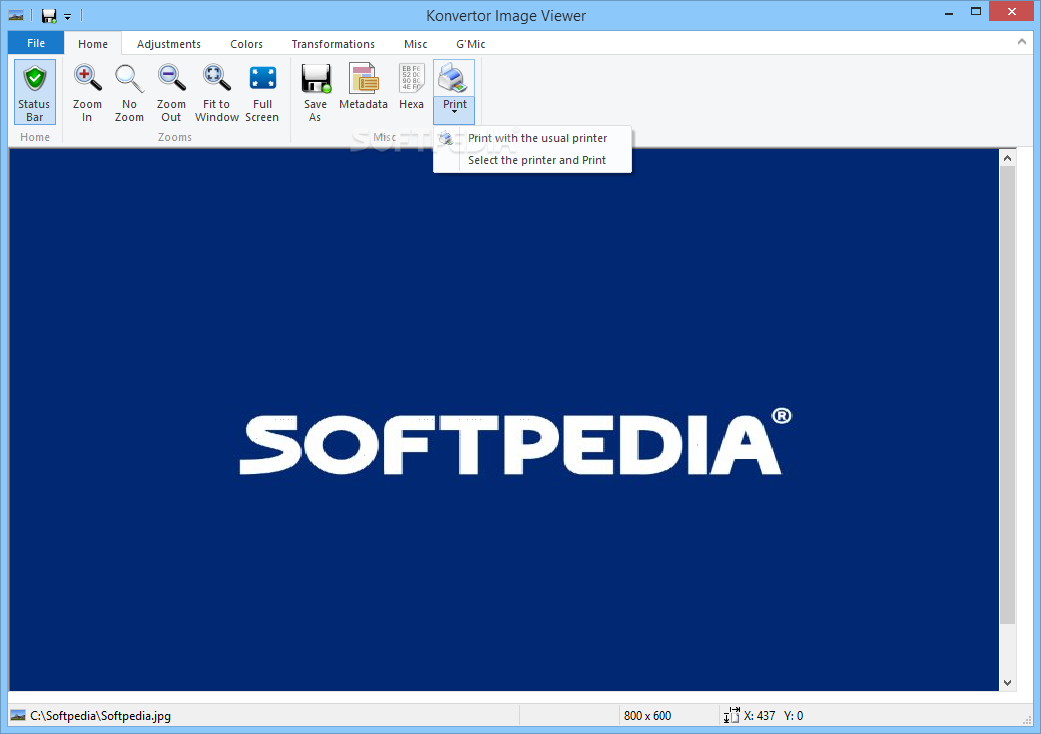Click the vertical scrollbar thumb
This screenshot has width=1041, height=734.
tap(1007, 395)
